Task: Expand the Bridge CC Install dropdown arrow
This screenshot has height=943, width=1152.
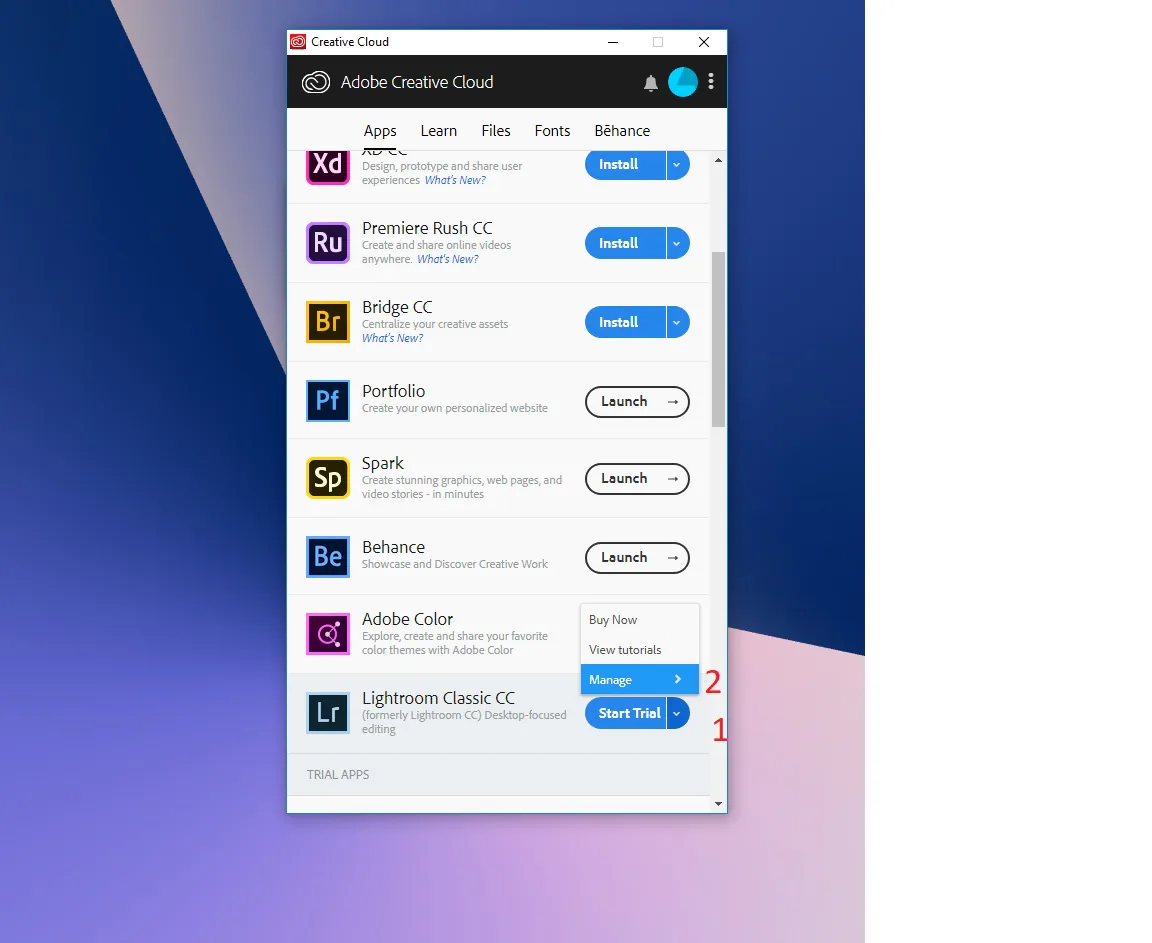Action: pyautogui.click(x=677, y=322)
